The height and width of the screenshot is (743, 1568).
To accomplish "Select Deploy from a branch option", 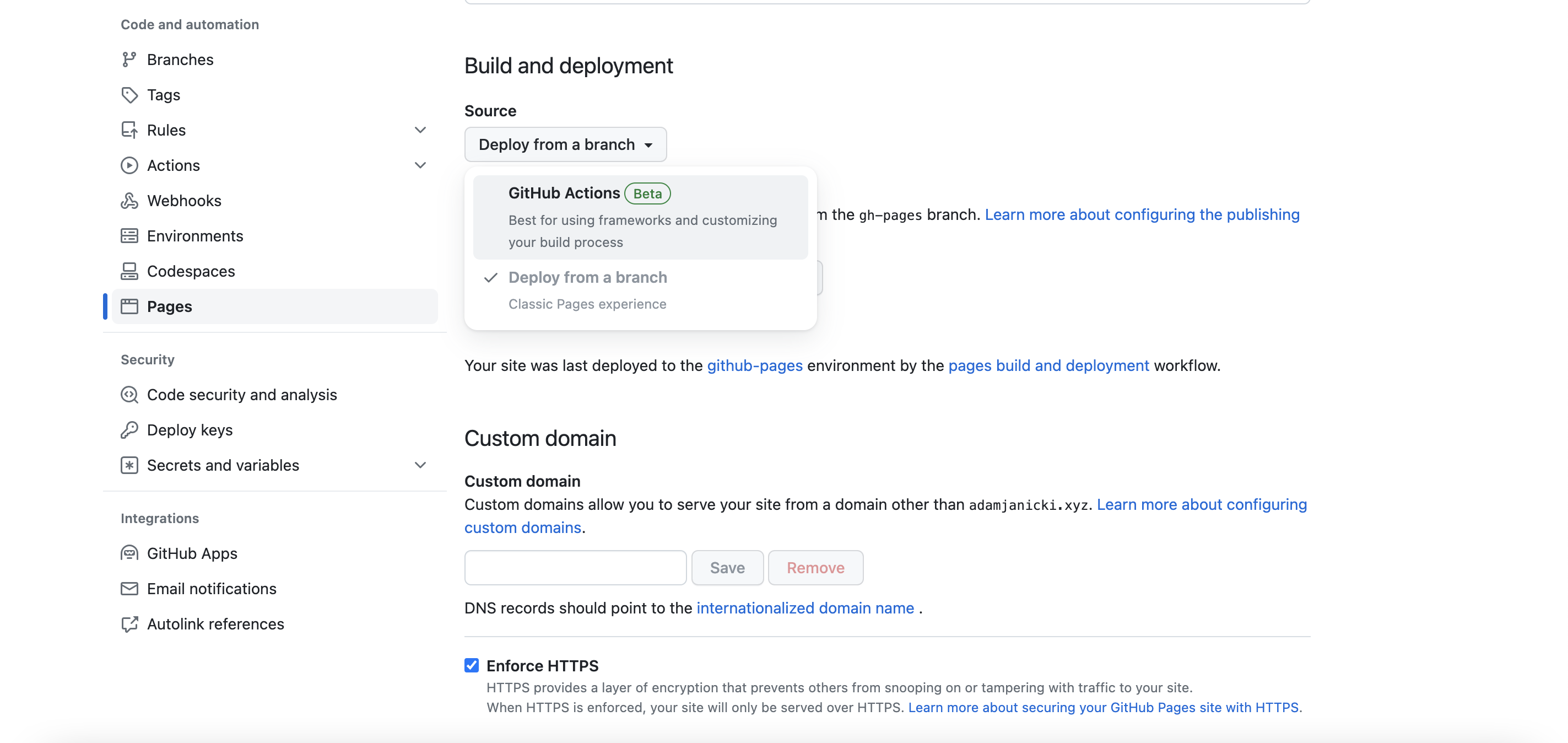I will (x=640, y=290).
